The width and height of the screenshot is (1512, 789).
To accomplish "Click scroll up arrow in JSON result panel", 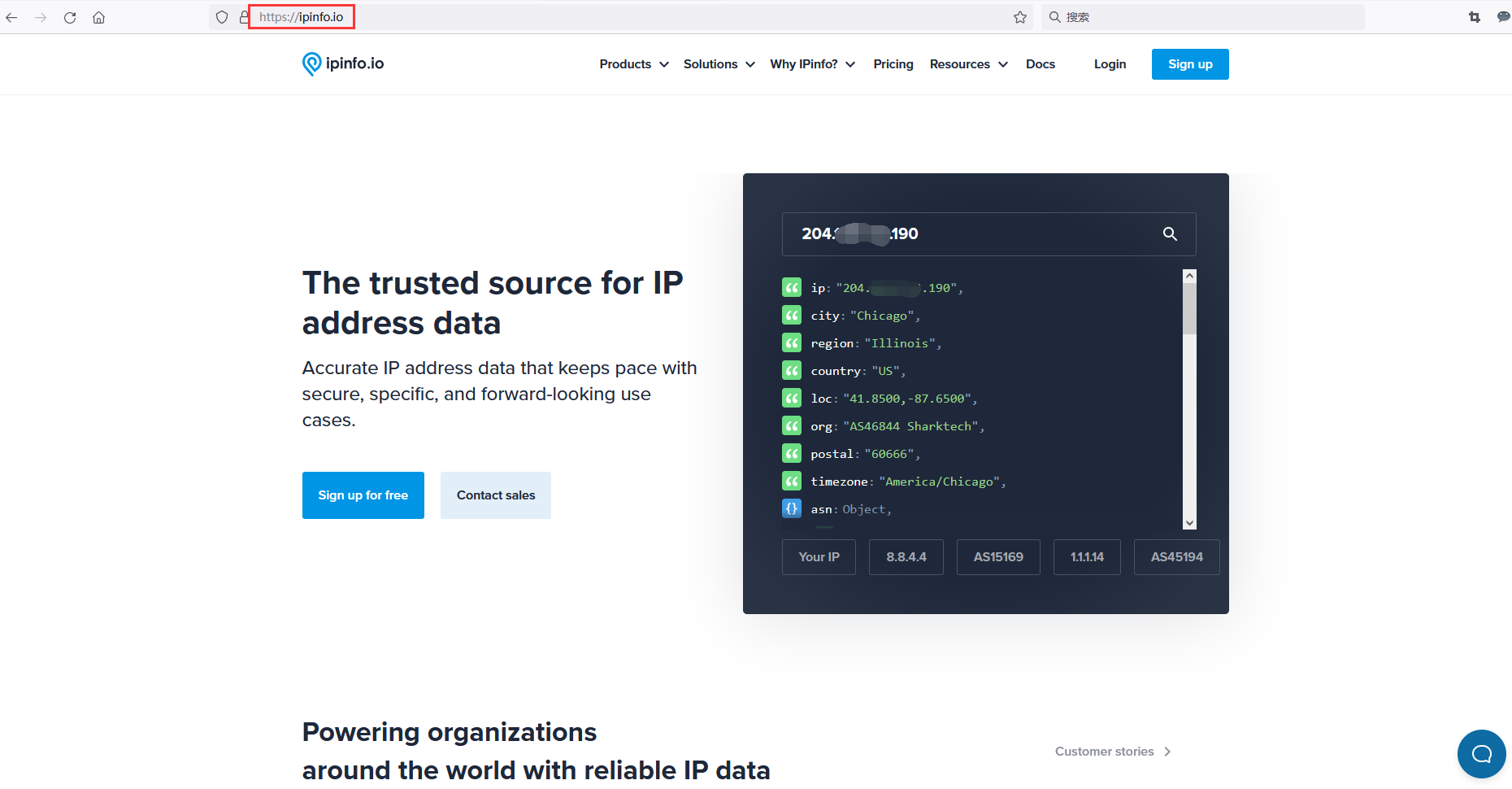I will pos(1190,276).
